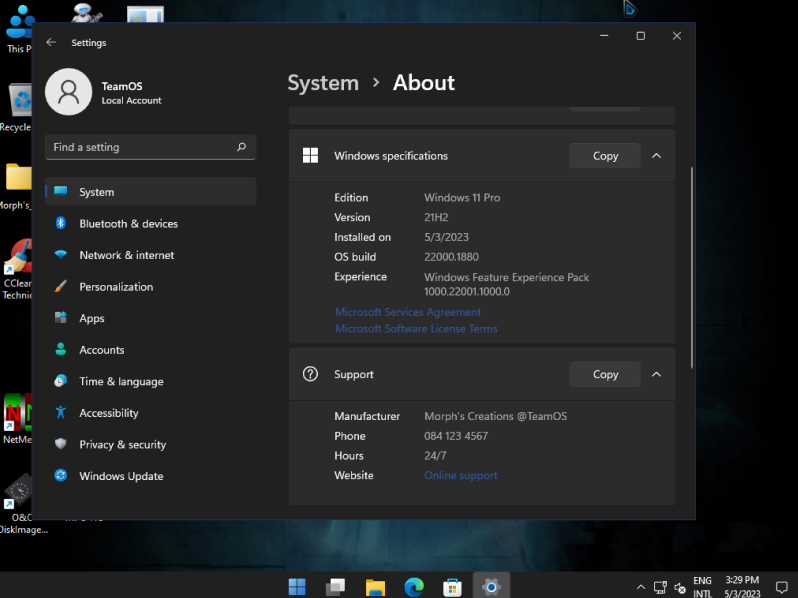Open File Explorer from the taskbar
Viewport: 798px width, 598px height.
point(375,587)
